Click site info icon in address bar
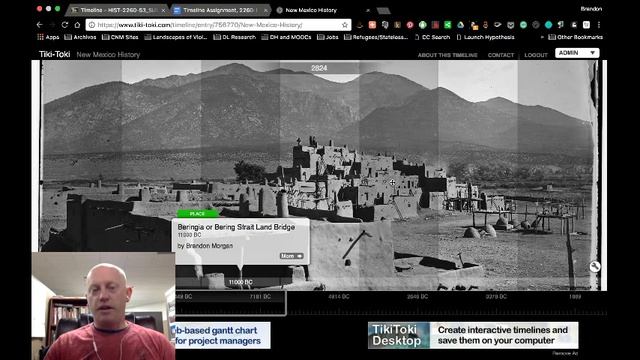Image resolution: width=640 pixels, height=360 pixels. coord(92,25)
